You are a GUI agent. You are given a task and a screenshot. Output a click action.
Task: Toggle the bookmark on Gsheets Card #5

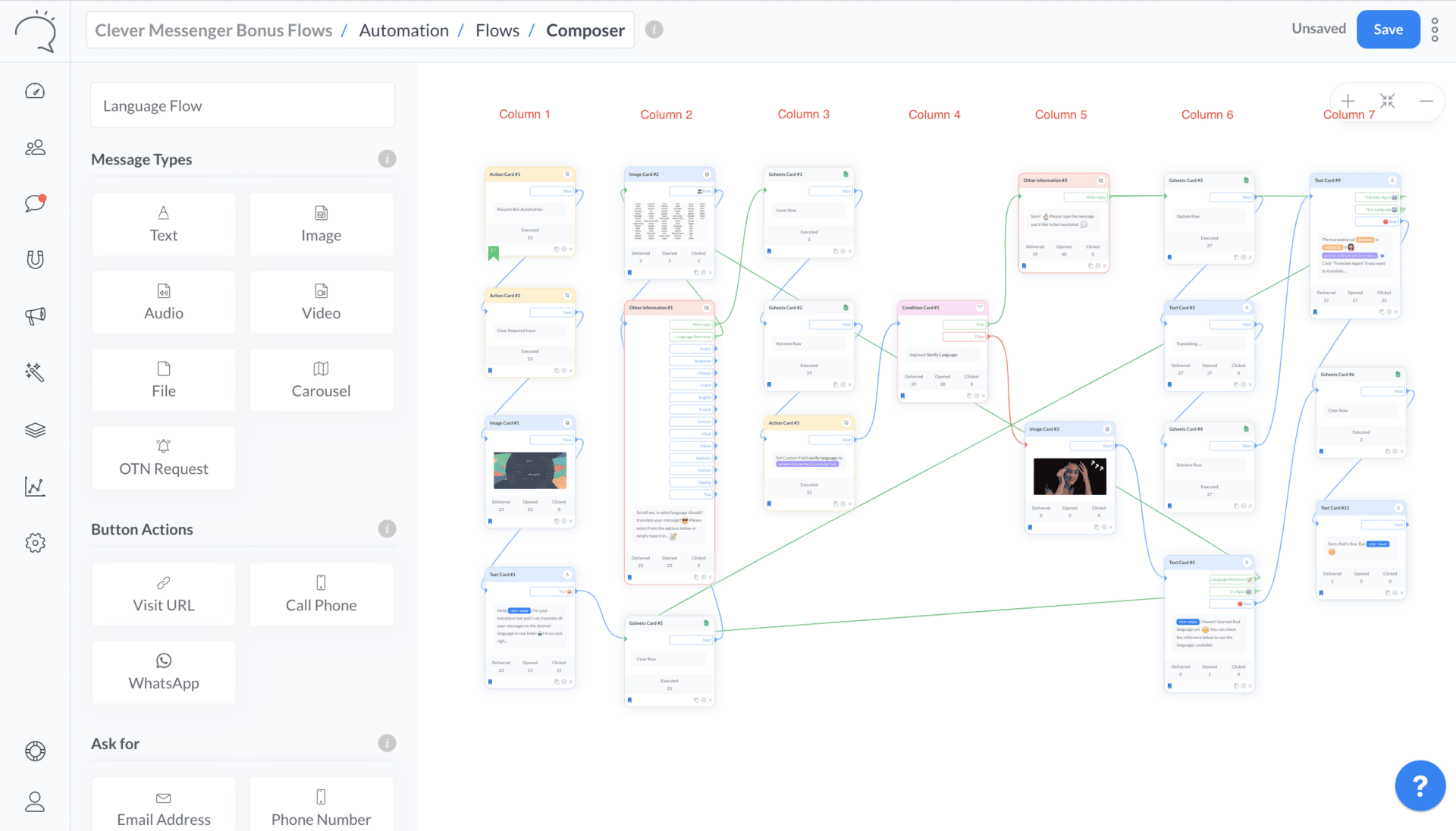pyautogui.click(x=630, y=700)
